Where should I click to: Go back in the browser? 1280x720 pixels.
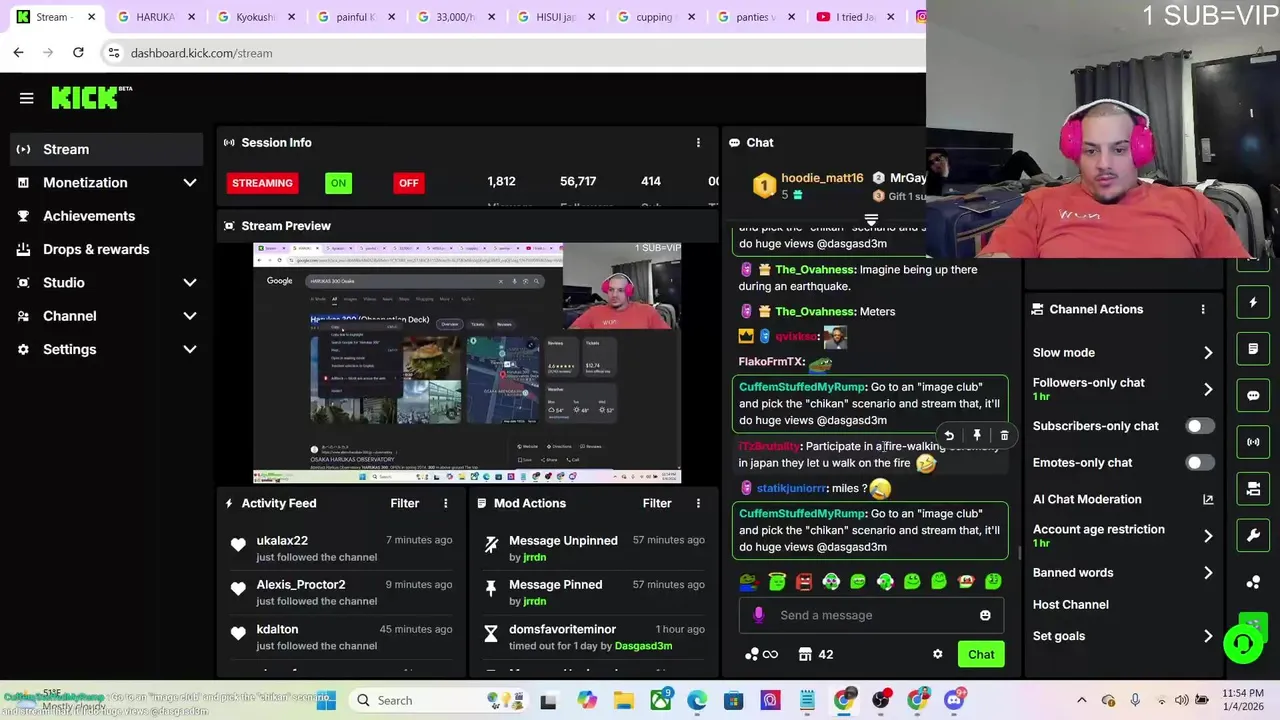(18, 52)
